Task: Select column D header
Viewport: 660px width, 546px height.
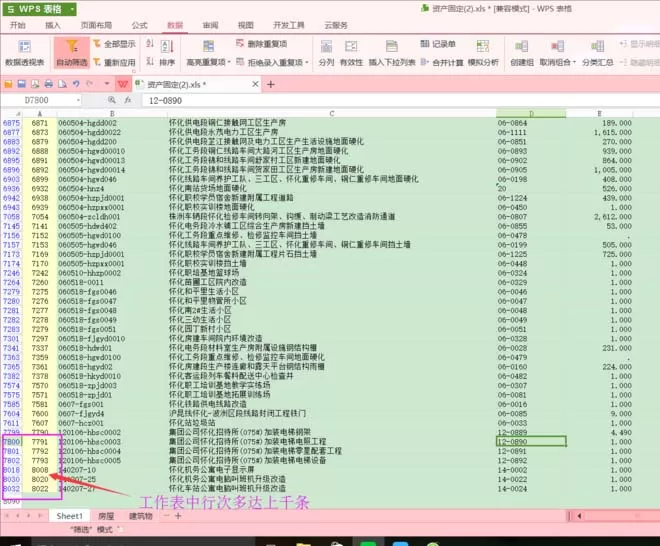Action: coord(531,114)
